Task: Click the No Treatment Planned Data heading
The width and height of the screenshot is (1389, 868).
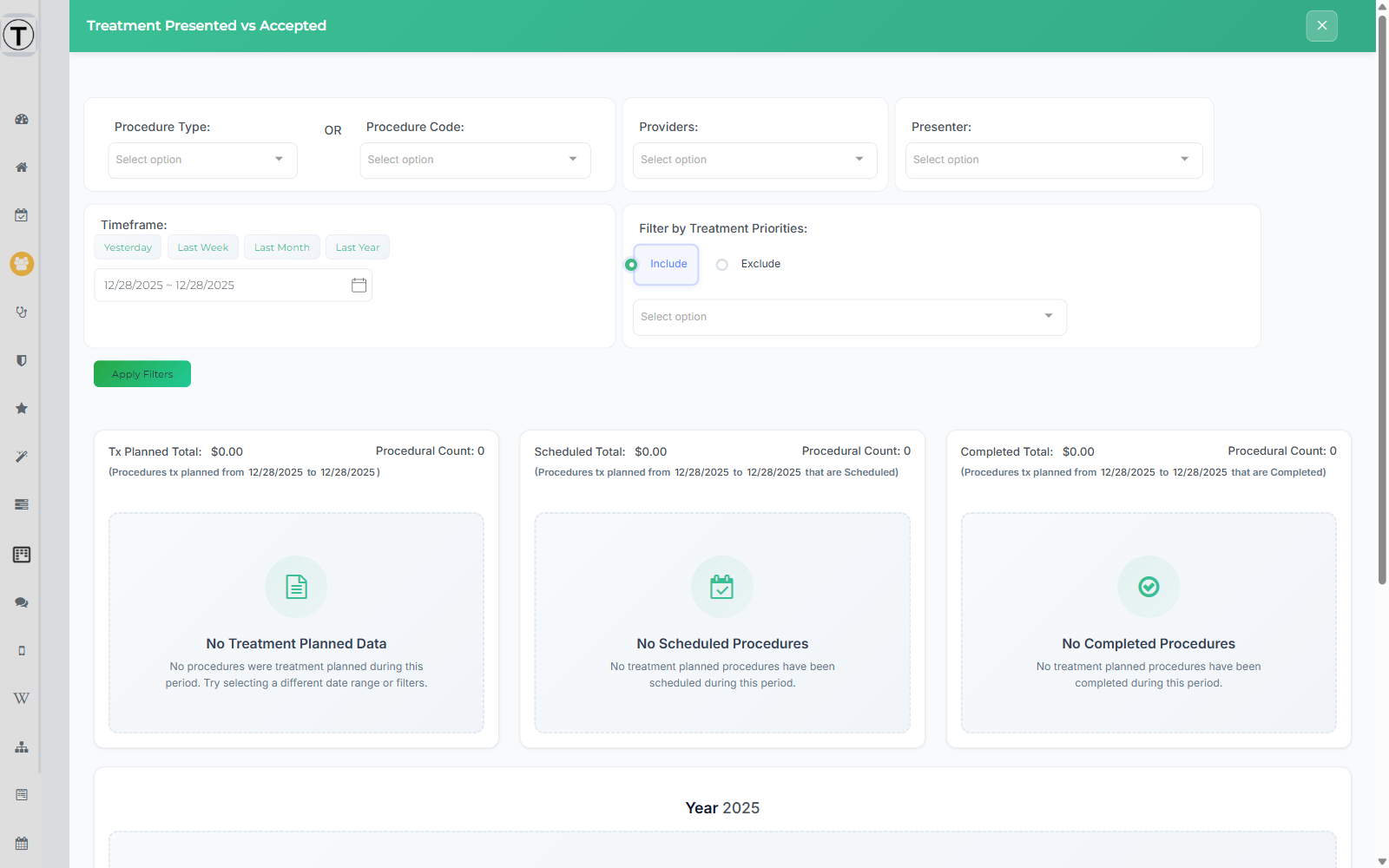Action: click(x=296, y=644)
